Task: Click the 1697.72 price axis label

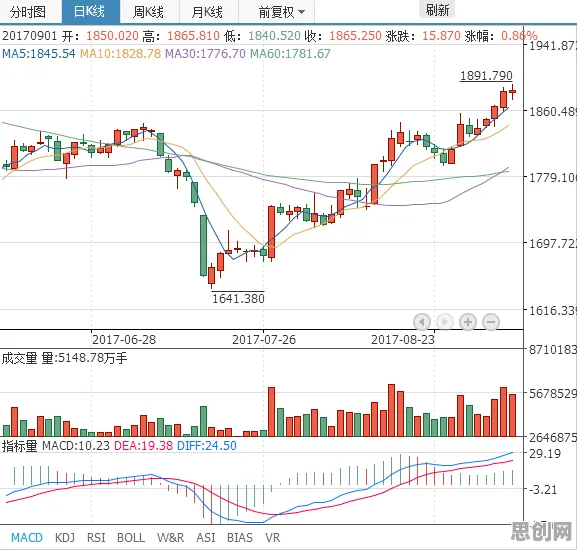Action: tap(553, 243)
